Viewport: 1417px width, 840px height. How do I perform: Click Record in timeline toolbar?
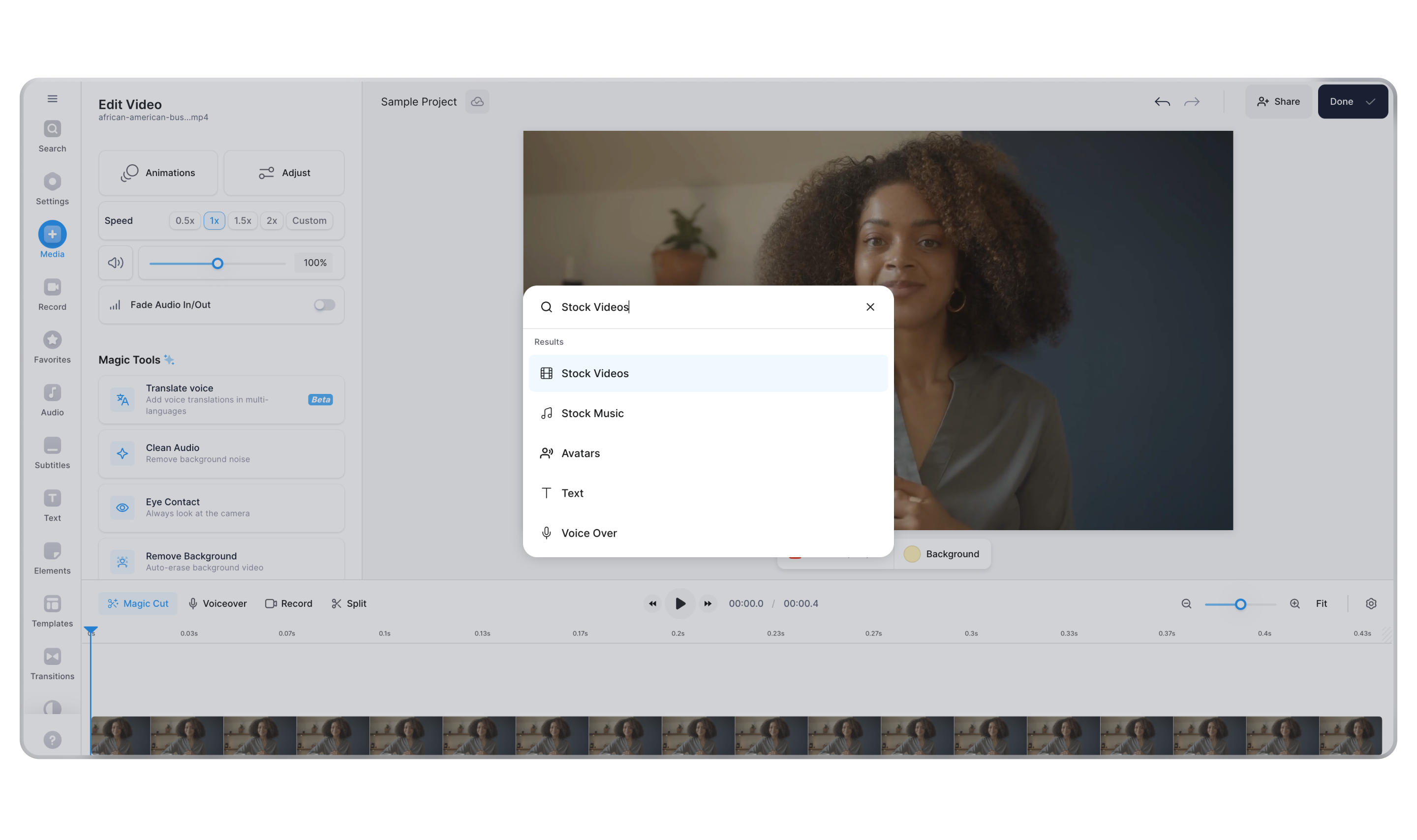pos(289,604)
